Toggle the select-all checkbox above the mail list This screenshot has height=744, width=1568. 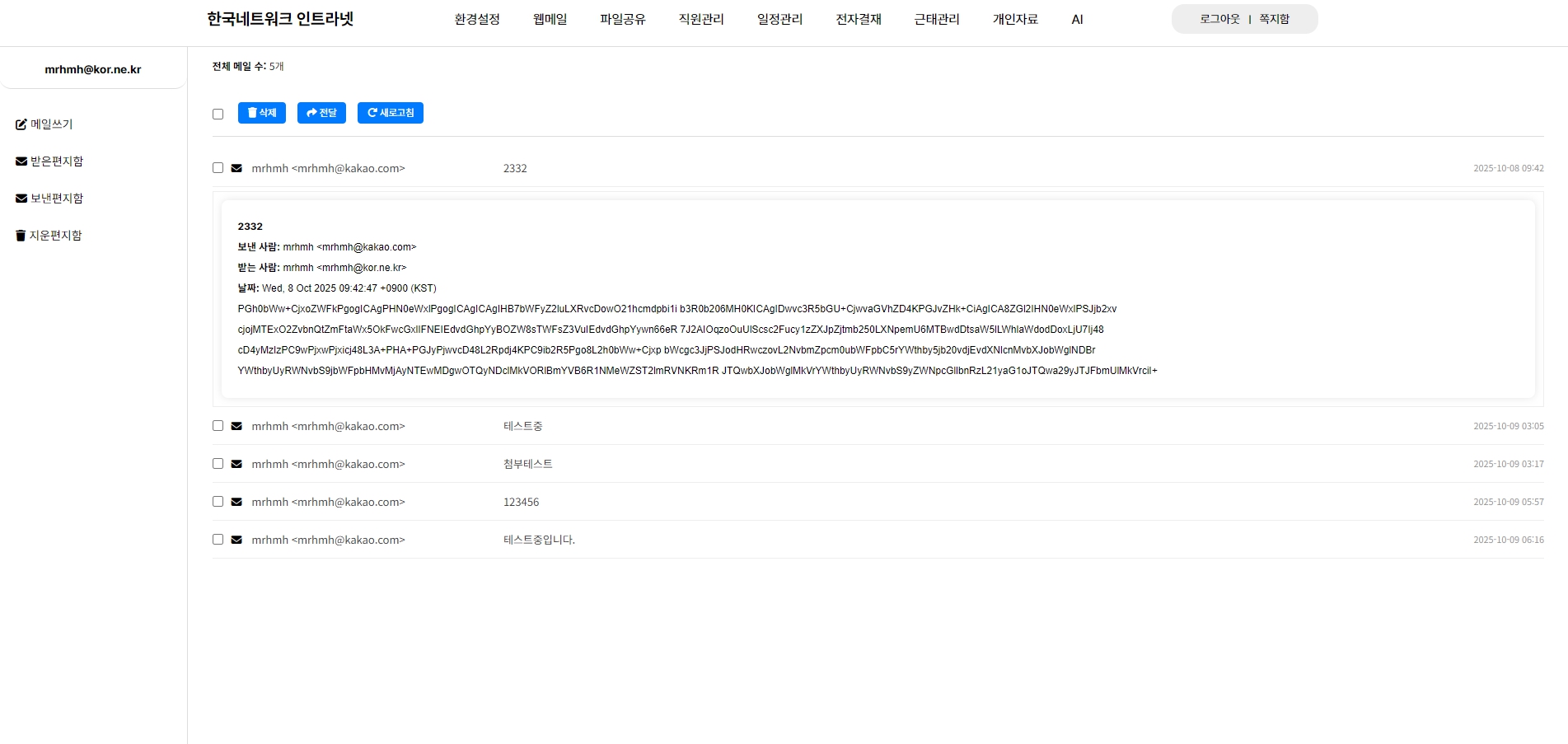point(218,114)
